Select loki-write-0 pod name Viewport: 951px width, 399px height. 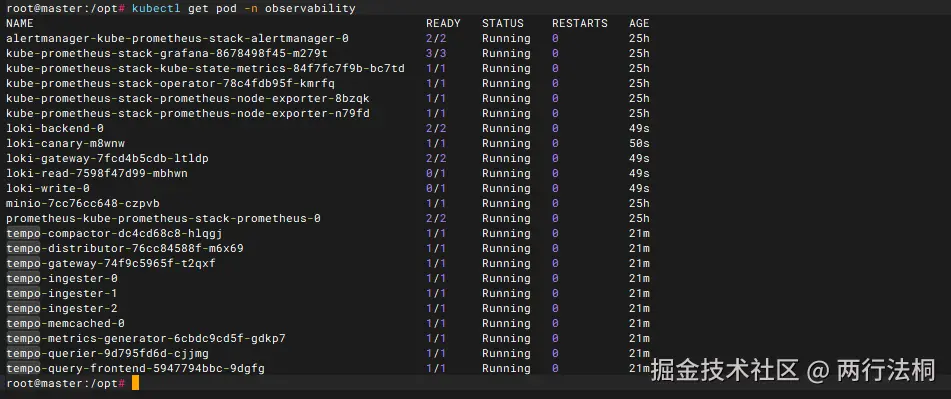pyautogui.click(x=48, y=189)
